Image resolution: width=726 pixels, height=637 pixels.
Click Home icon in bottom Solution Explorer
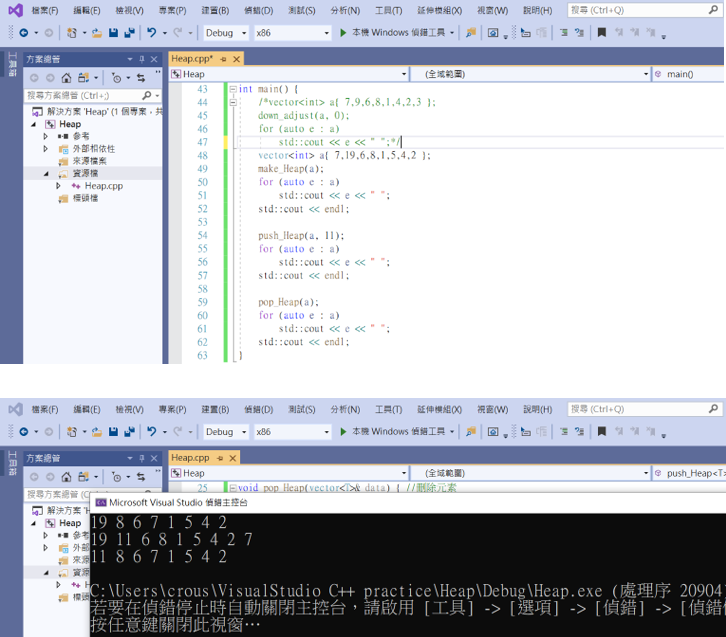tap(67, 477)
